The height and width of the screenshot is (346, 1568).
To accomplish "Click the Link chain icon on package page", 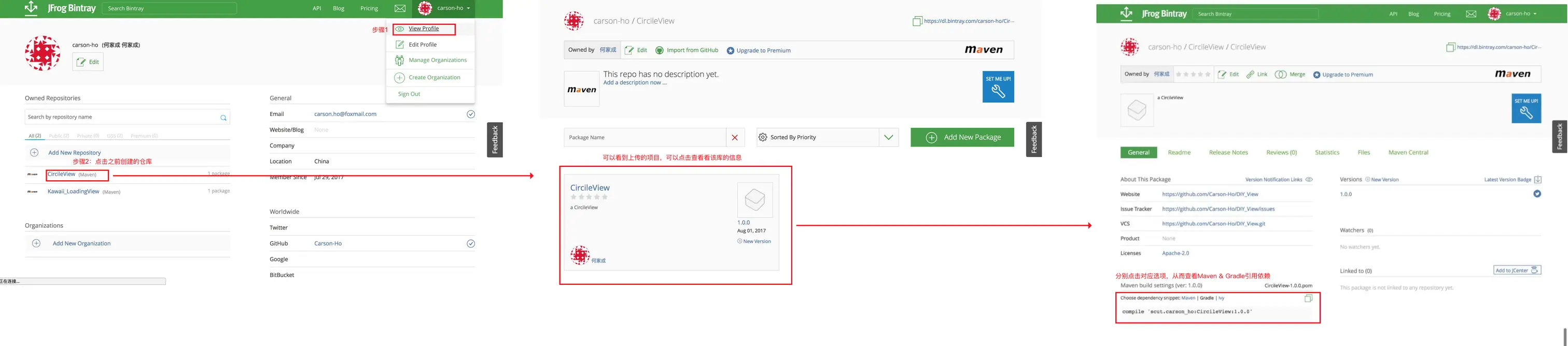I will click(x=1250, y=74).
